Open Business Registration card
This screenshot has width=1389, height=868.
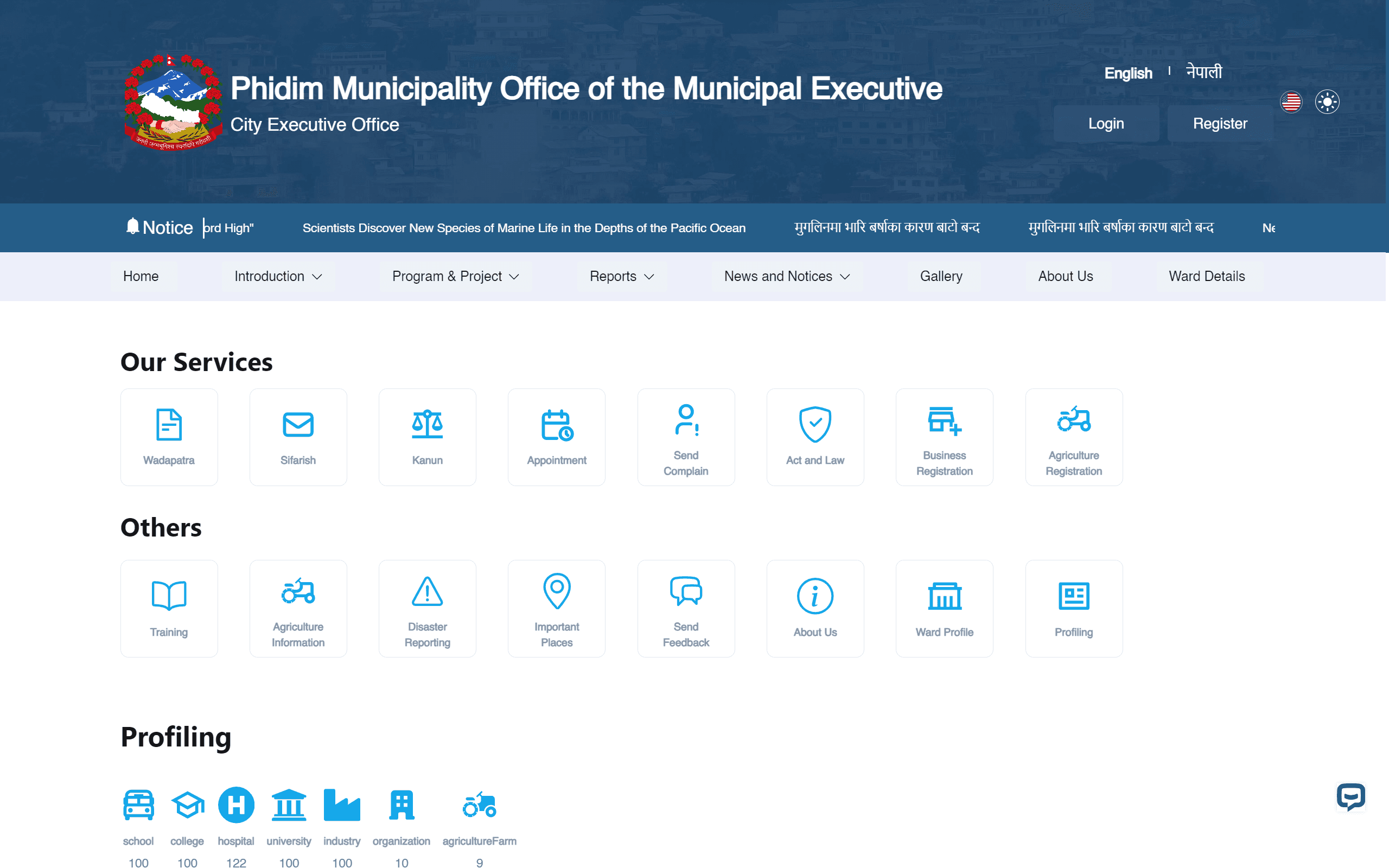[944, 437]
